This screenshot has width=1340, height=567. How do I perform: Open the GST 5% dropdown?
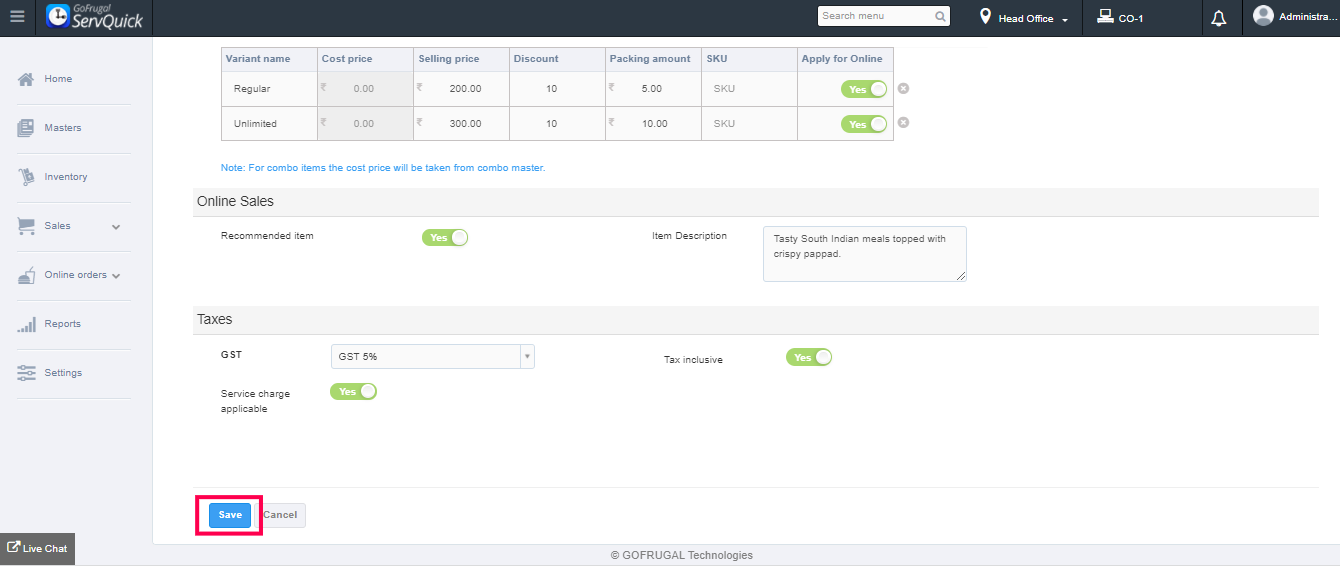(432, 357)
